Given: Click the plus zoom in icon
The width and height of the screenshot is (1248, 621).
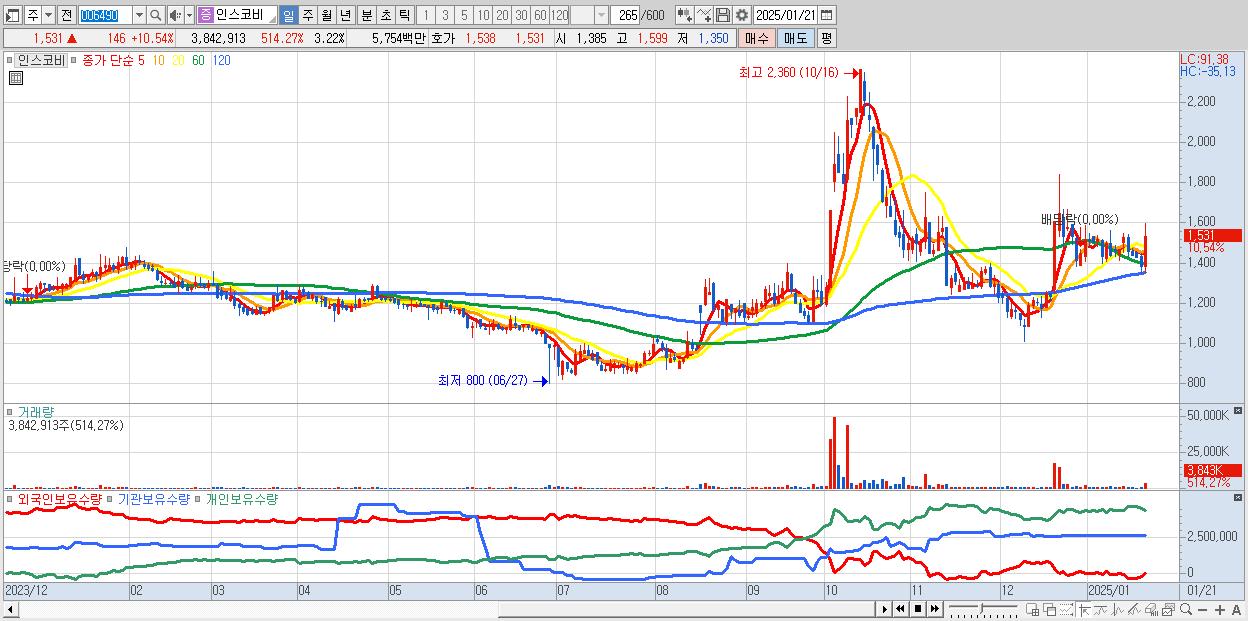Looking at the screenshot, I should [1220, 609].
